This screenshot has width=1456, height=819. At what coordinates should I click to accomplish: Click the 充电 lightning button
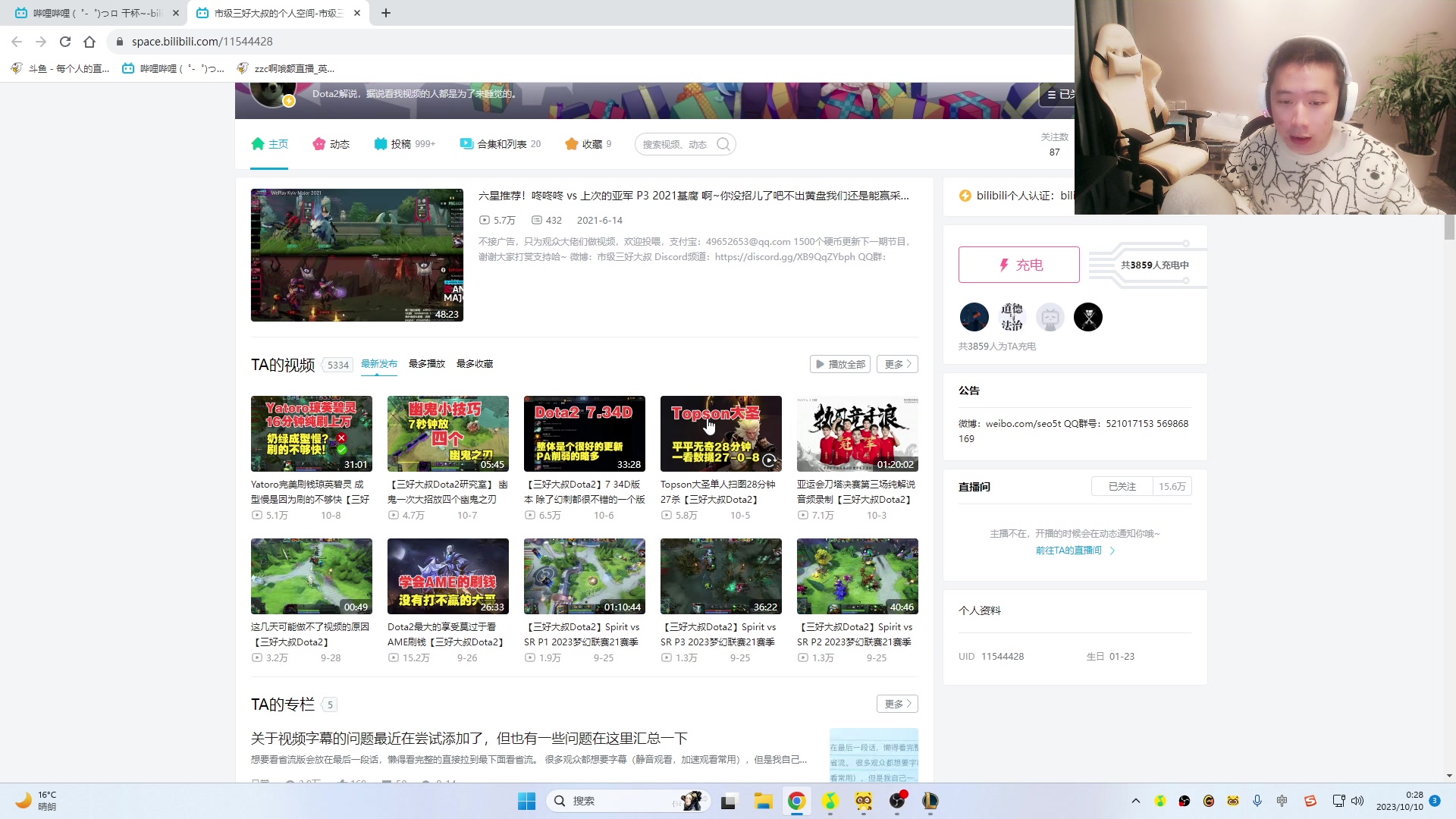click(x=1018, y=265)
